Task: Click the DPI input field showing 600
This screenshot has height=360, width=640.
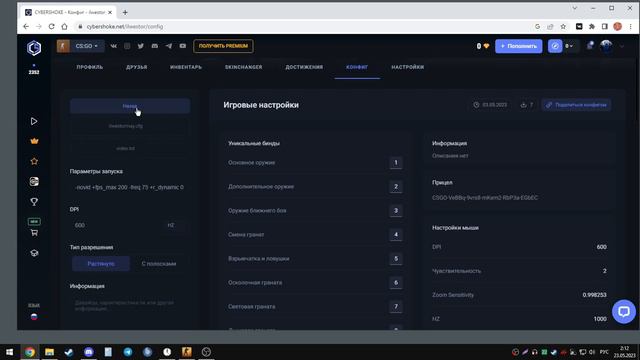Action: (116, 225)
